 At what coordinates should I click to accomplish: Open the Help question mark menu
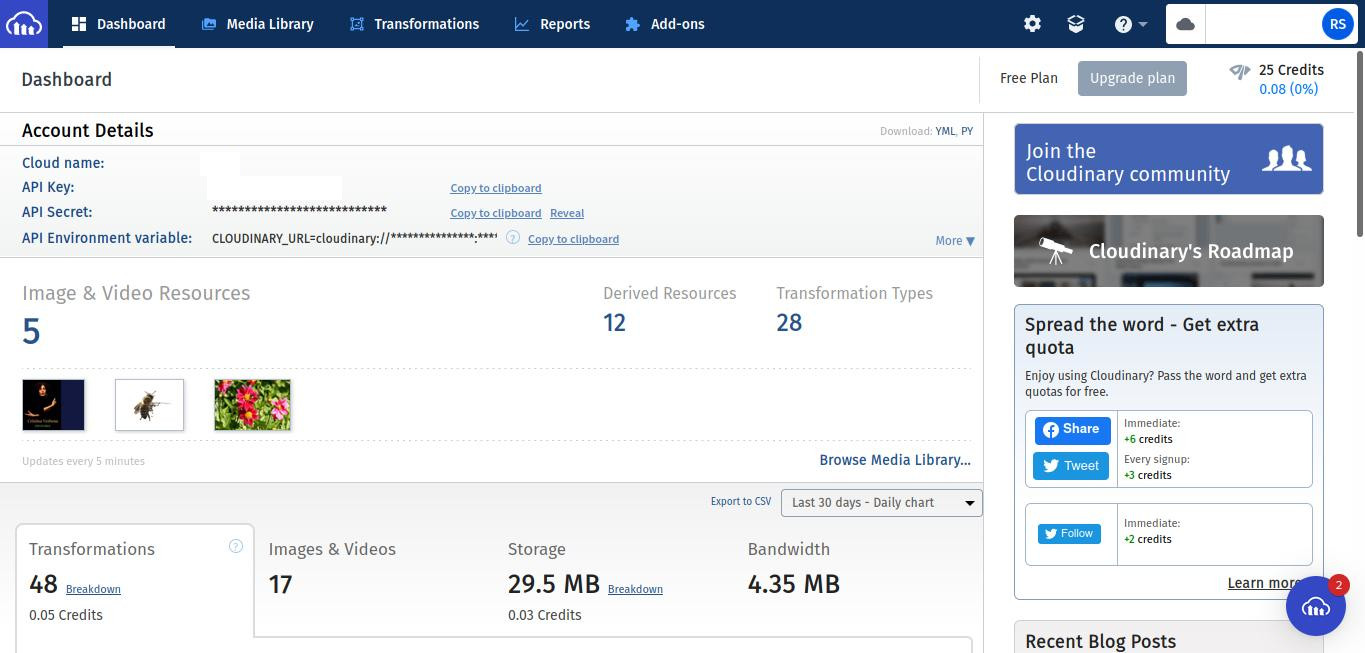pyautogui.click(x=1130, y=24)
